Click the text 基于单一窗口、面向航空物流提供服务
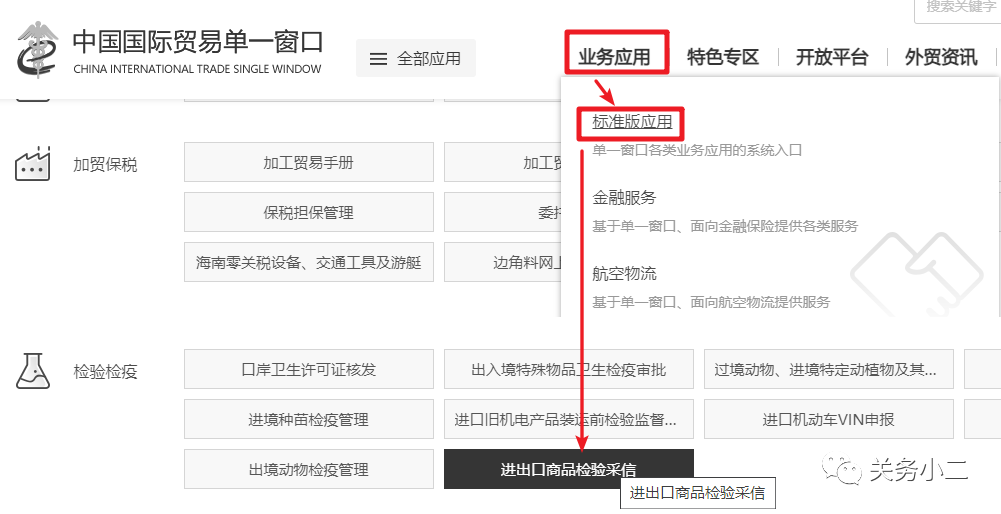1001x514 pixels. (711, 302)
